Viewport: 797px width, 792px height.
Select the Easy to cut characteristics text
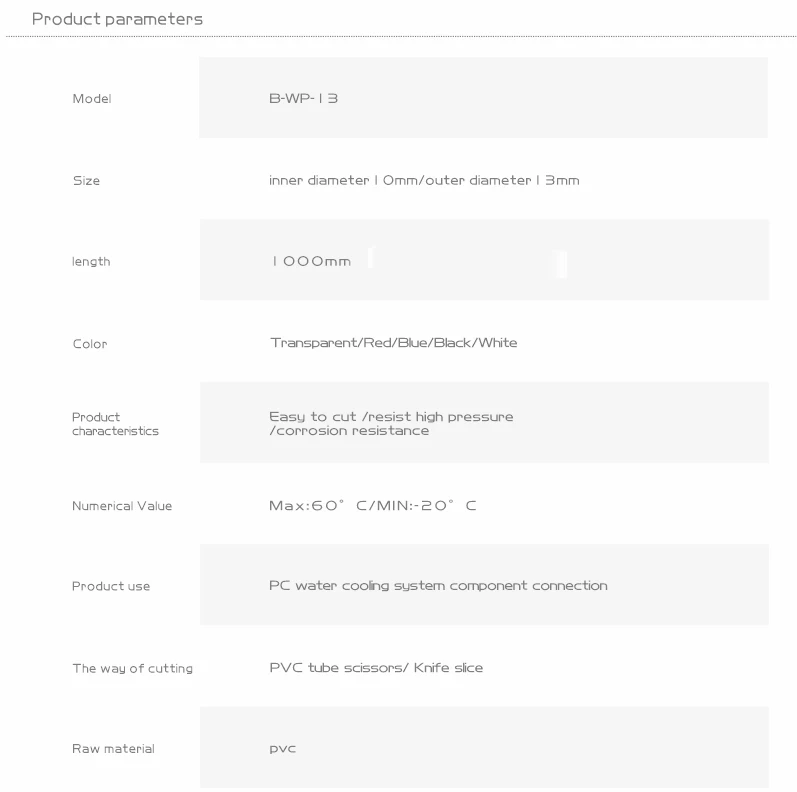(391, 423)
